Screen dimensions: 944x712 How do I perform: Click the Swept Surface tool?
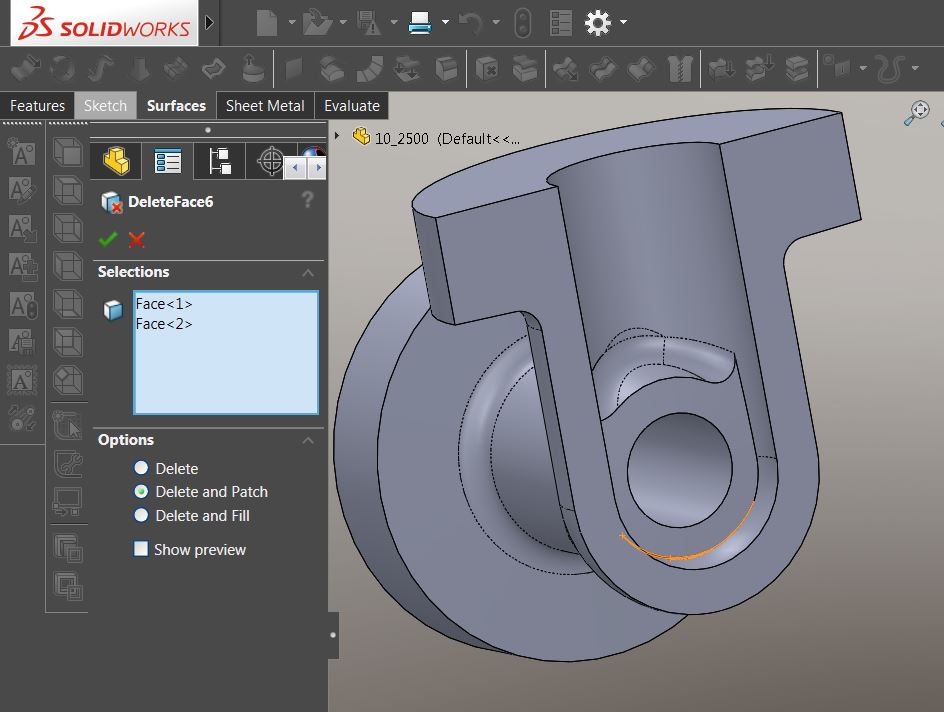pos(100,69)
